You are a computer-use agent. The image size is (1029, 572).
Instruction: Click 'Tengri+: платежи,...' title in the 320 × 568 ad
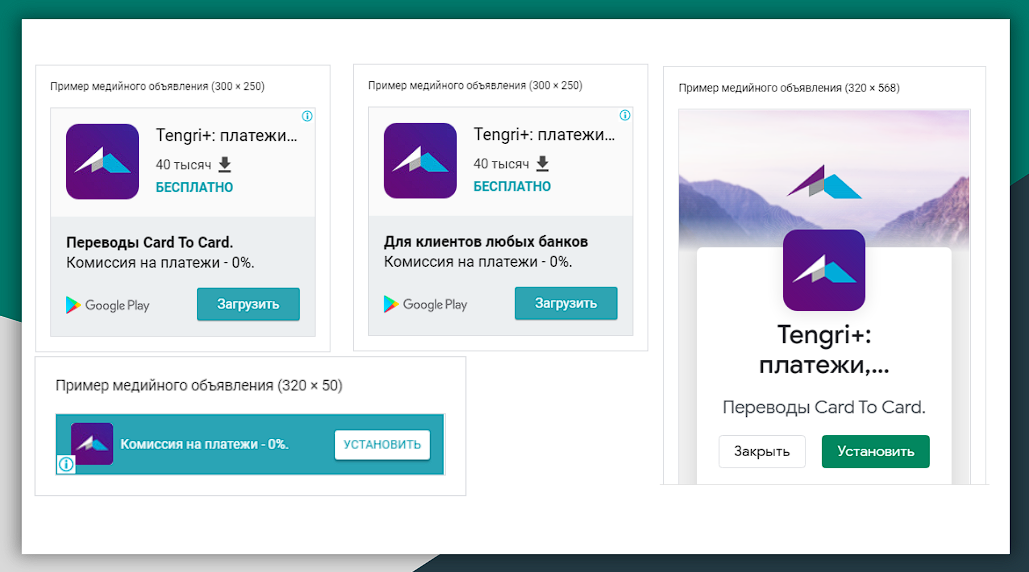[x=824, y=350]
